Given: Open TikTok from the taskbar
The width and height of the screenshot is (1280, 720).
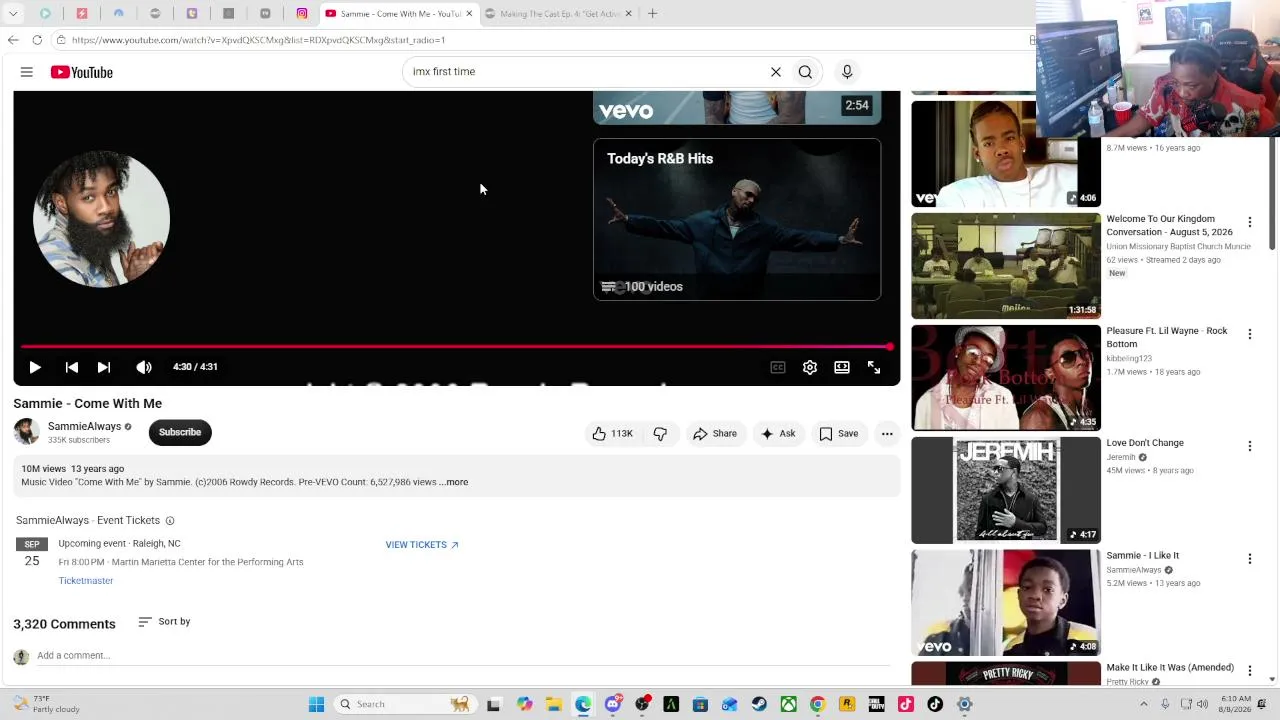Looking at the screenshot, I should [935, 704].
